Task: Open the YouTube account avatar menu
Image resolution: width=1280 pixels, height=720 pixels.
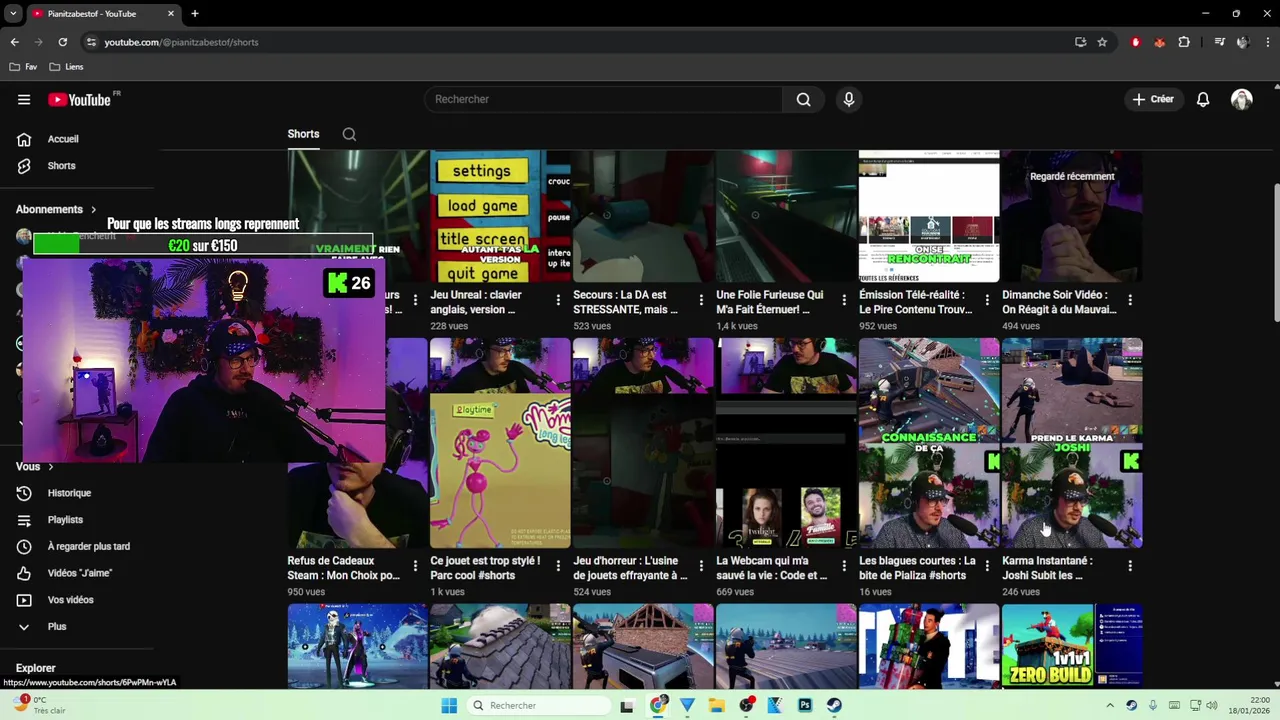Action: 1242,99
